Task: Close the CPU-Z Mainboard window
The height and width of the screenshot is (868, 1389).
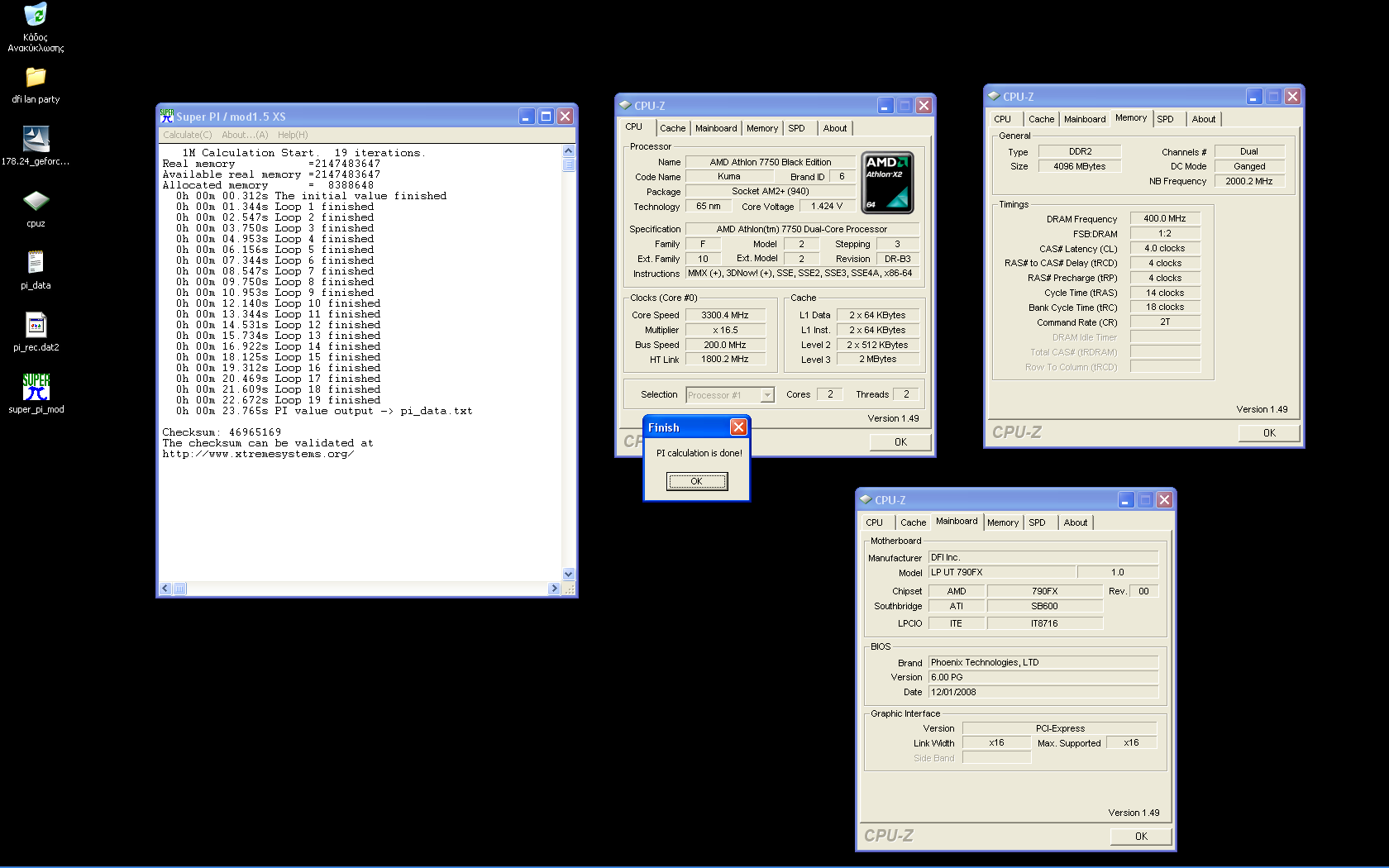Action: (1164, 500)
